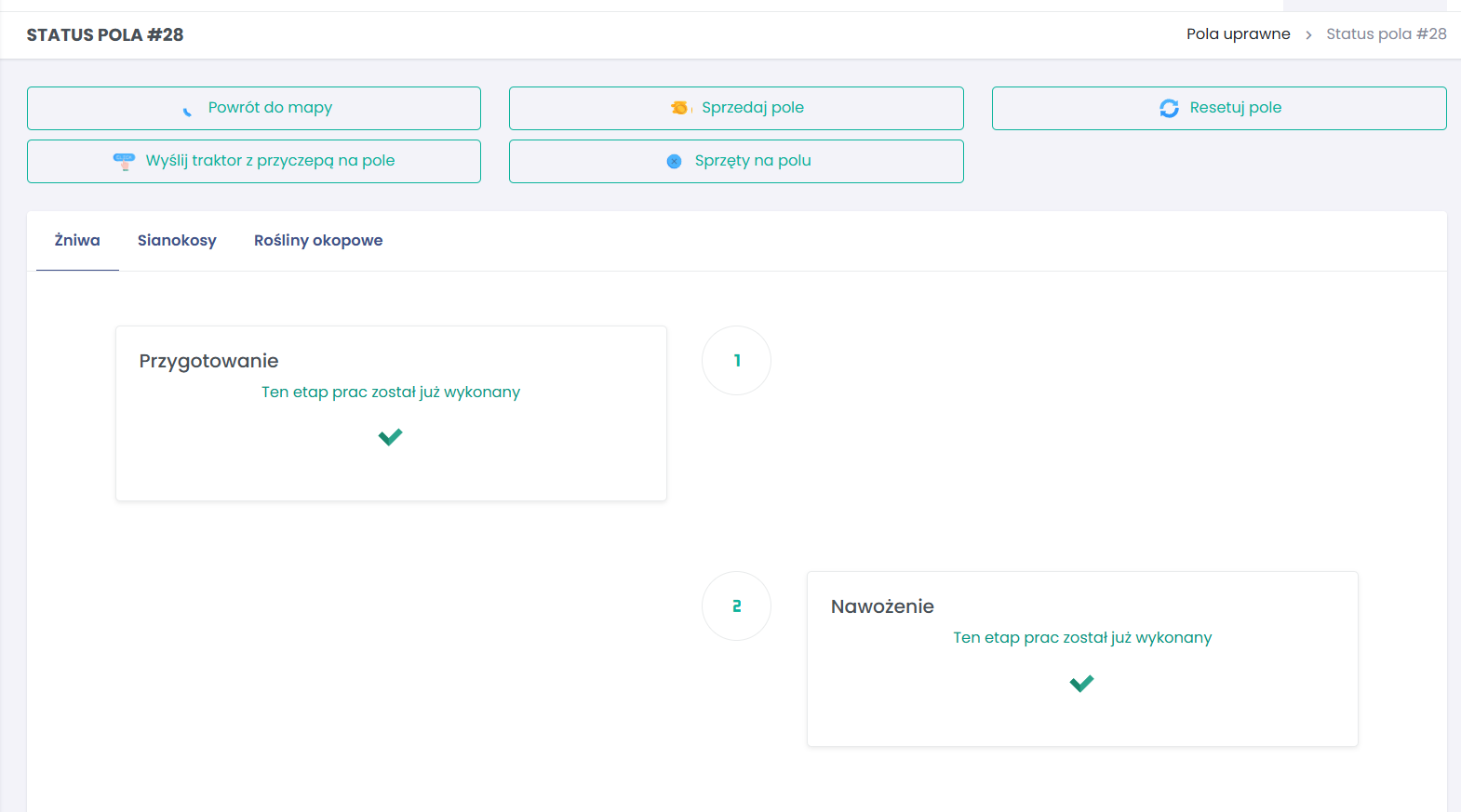
Task: Click the refresh icon beside Resetuj pole
Action: 1169,108
